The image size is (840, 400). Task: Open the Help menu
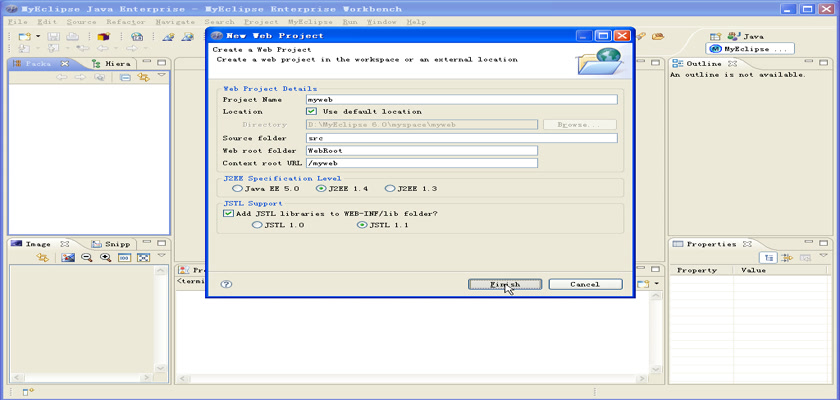[x=416, y=22]
